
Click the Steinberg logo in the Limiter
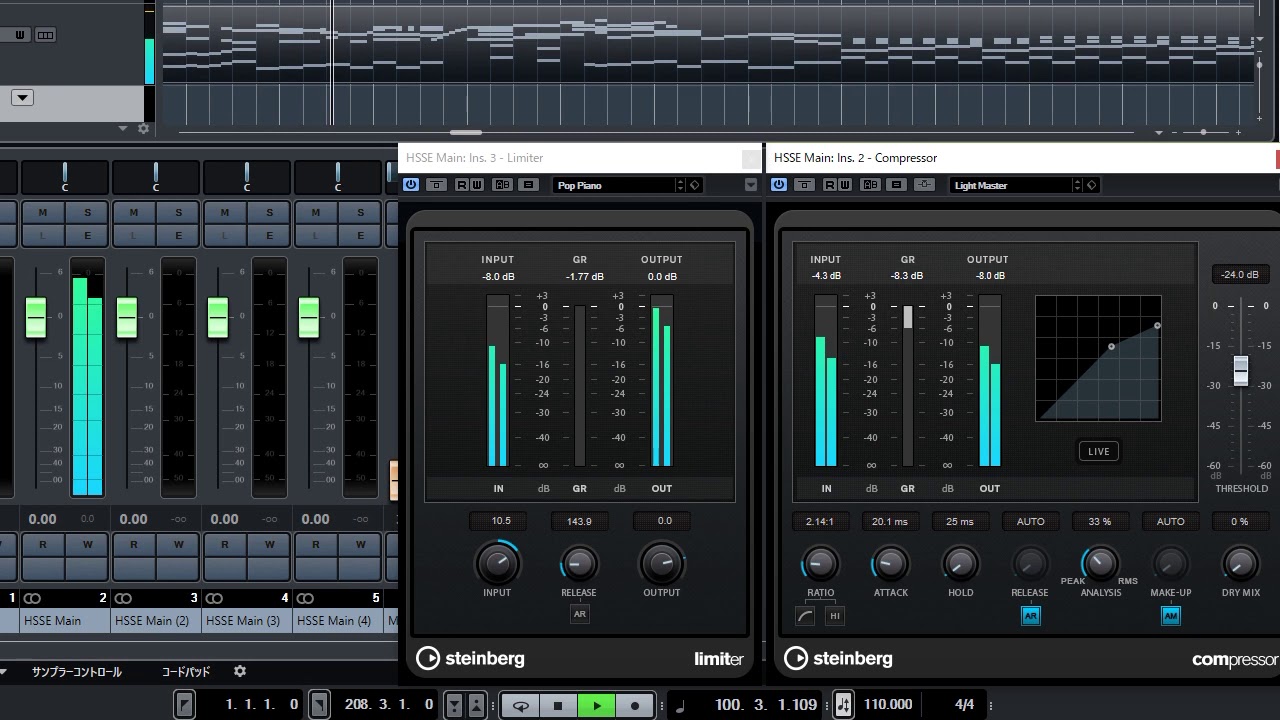[x=470, y=658]
